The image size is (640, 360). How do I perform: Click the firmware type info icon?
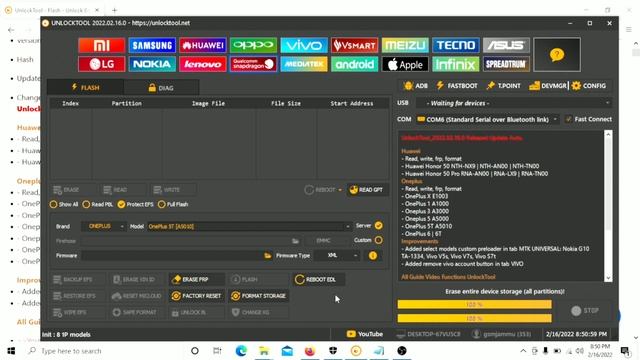coord(373,256)
